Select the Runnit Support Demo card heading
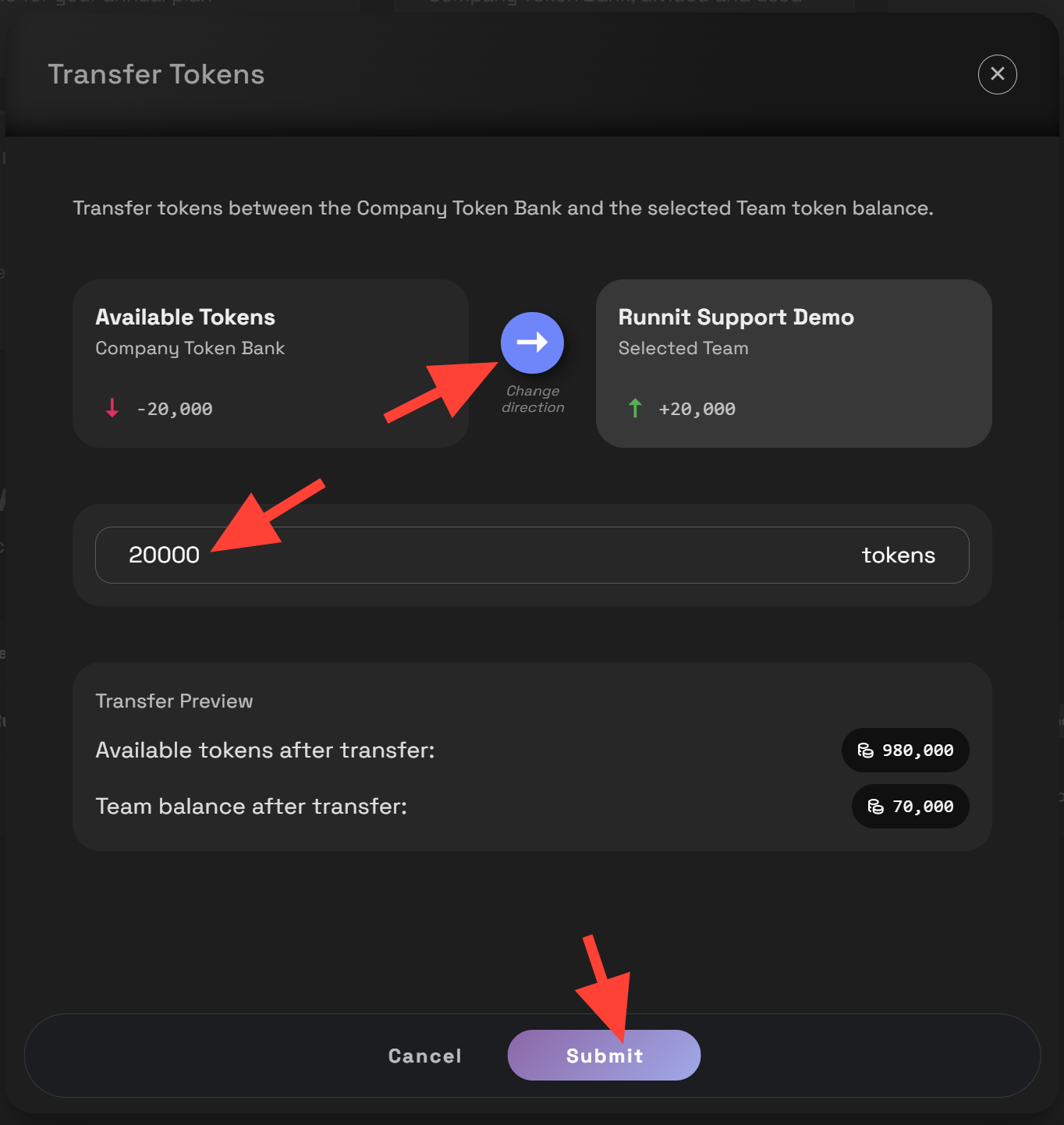 pyautogui.click(x=736, y=318)
